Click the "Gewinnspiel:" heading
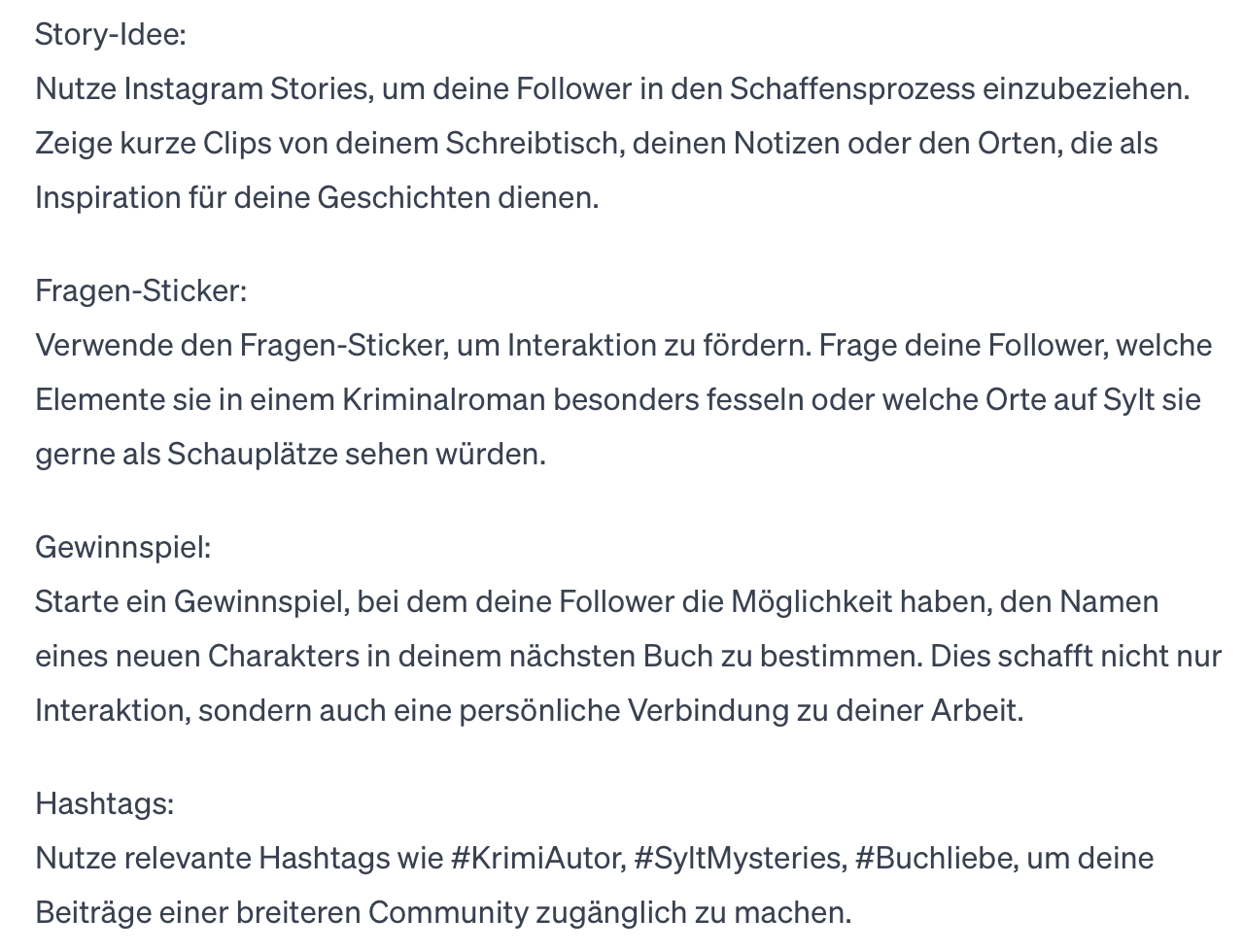 tap(122, 547)
